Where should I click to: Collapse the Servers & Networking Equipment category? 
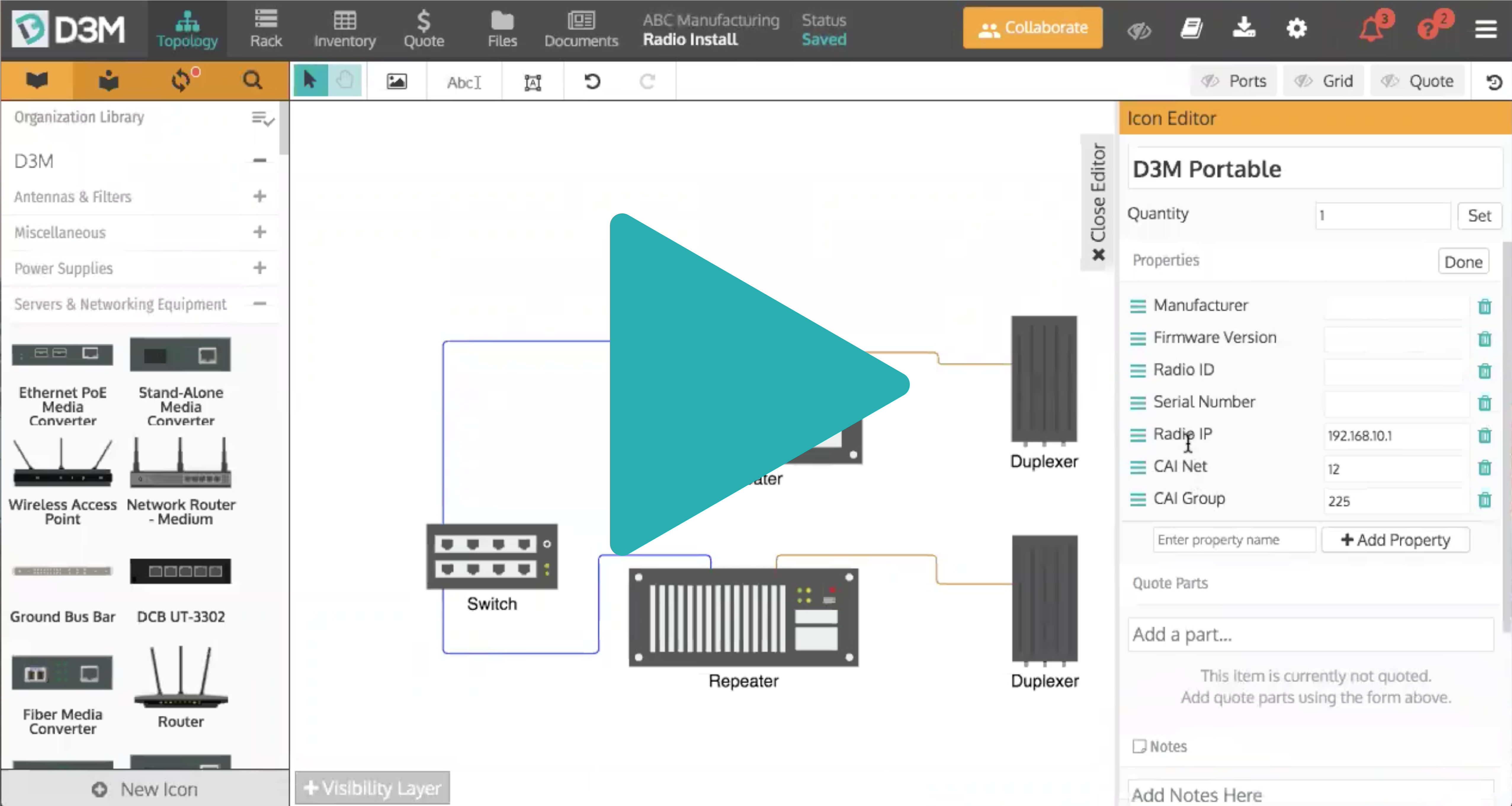point(259,304)
